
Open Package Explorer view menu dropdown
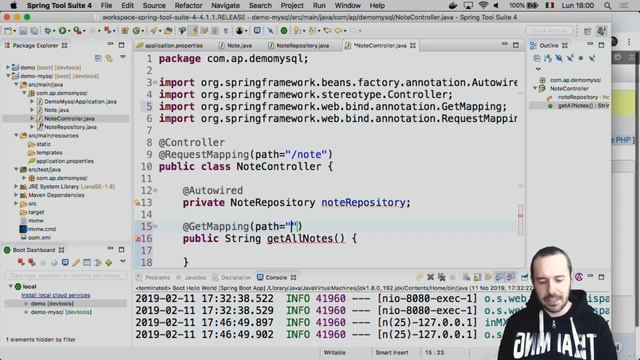click(x=123, y=58)
